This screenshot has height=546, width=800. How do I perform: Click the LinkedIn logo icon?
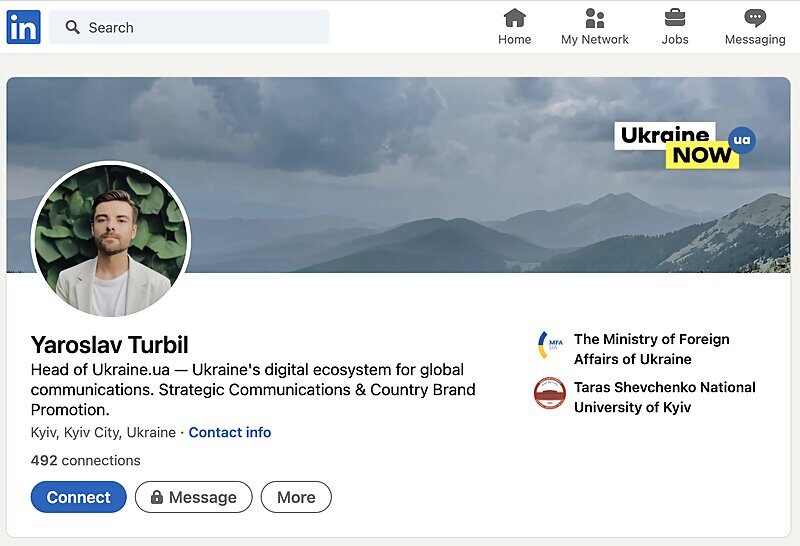pos(23,27)
